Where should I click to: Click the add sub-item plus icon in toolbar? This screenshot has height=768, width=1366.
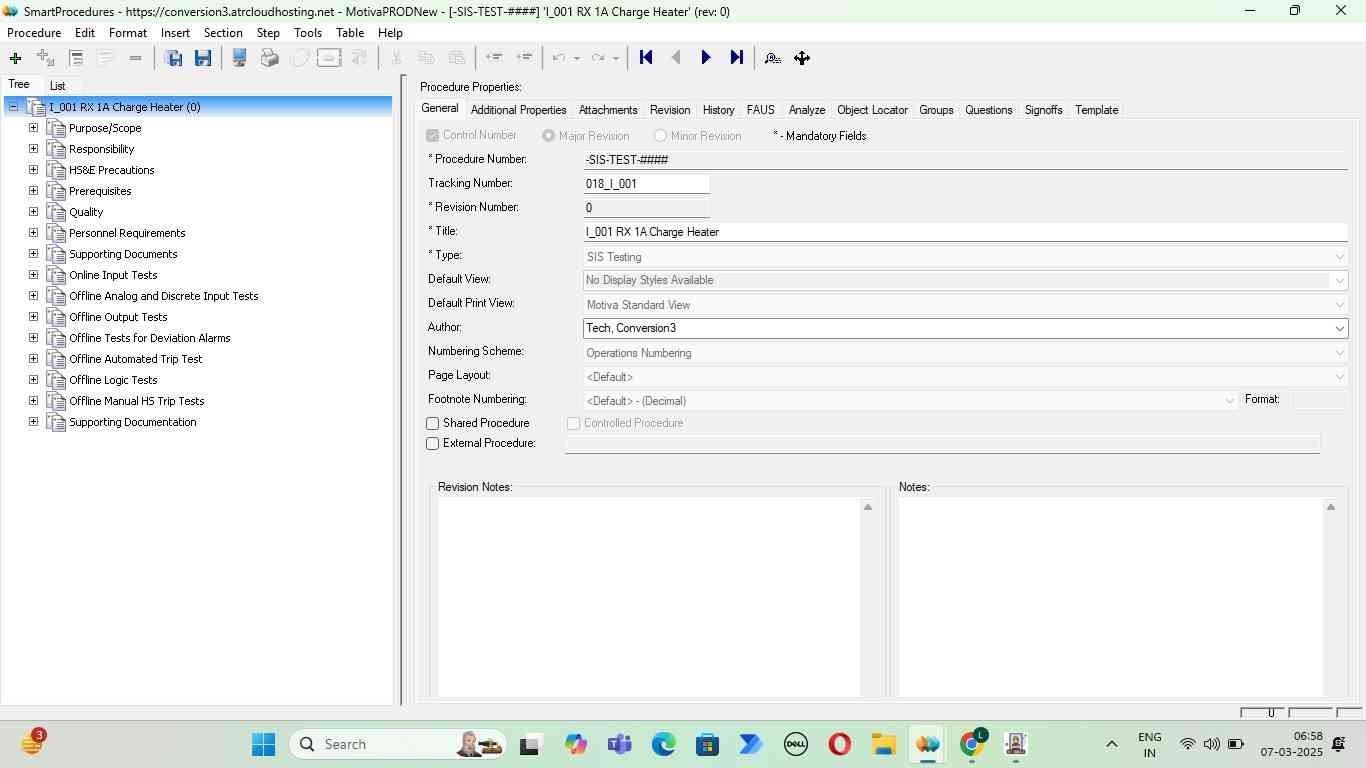(x=45, y=58)
